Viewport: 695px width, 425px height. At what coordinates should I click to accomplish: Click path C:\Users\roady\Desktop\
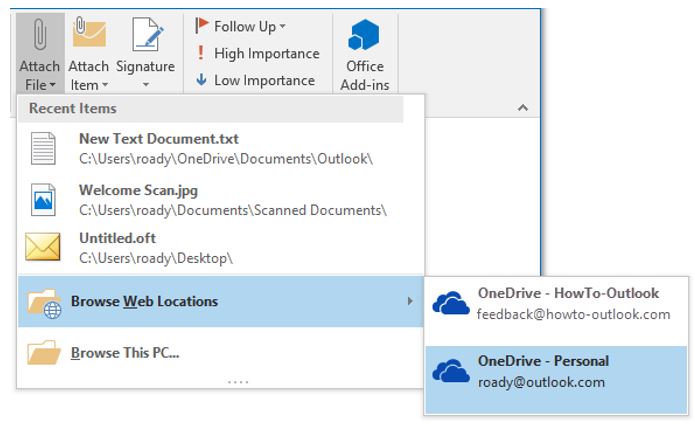(x=156, y=258)
